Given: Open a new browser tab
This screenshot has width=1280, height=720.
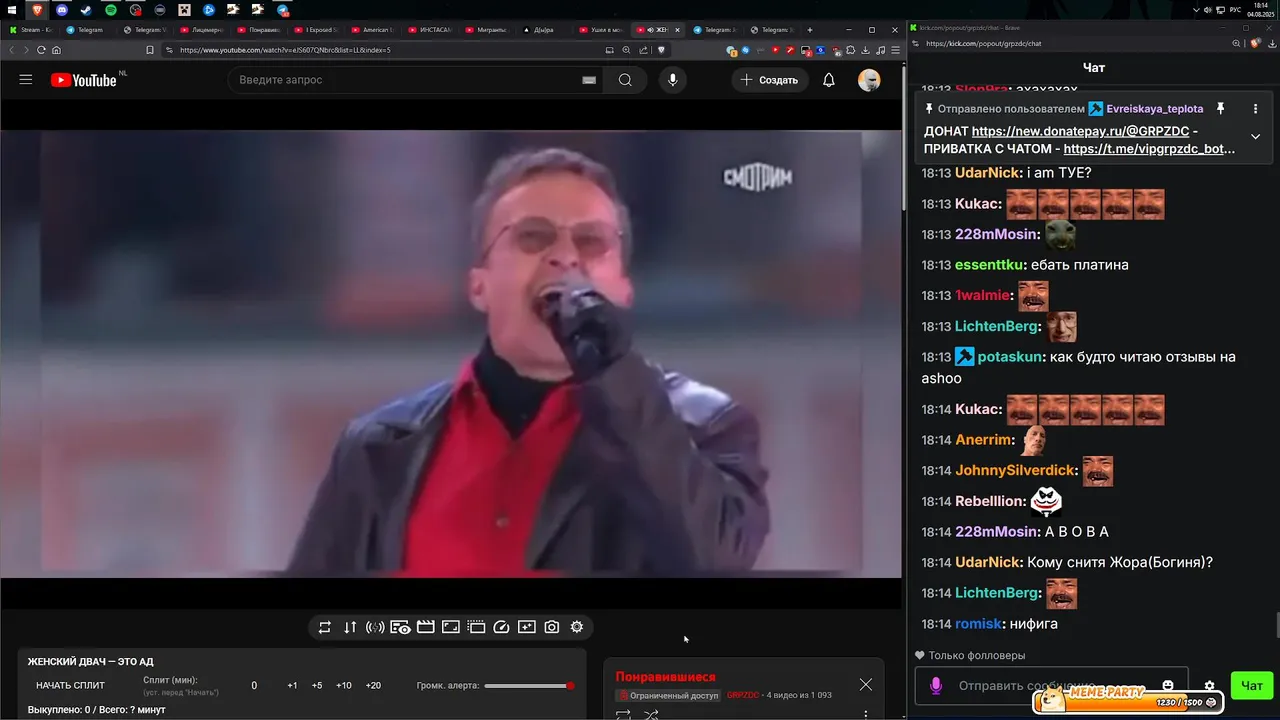Looking at the screenshot, I should tap(810, 30).
